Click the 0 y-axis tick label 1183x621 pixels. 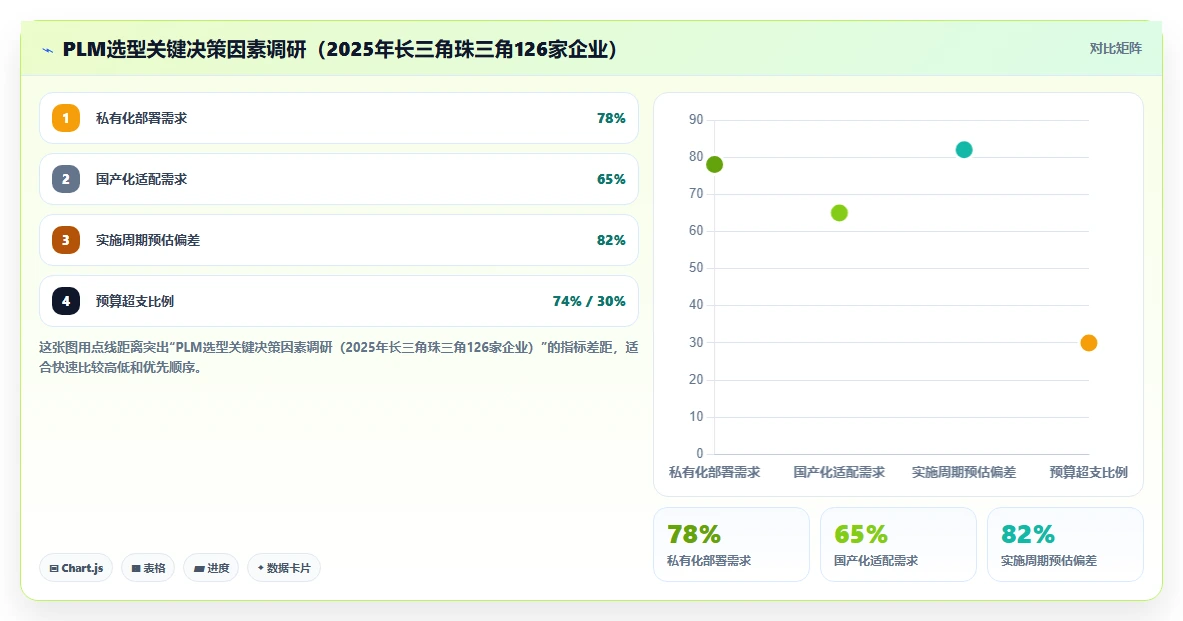699,453
